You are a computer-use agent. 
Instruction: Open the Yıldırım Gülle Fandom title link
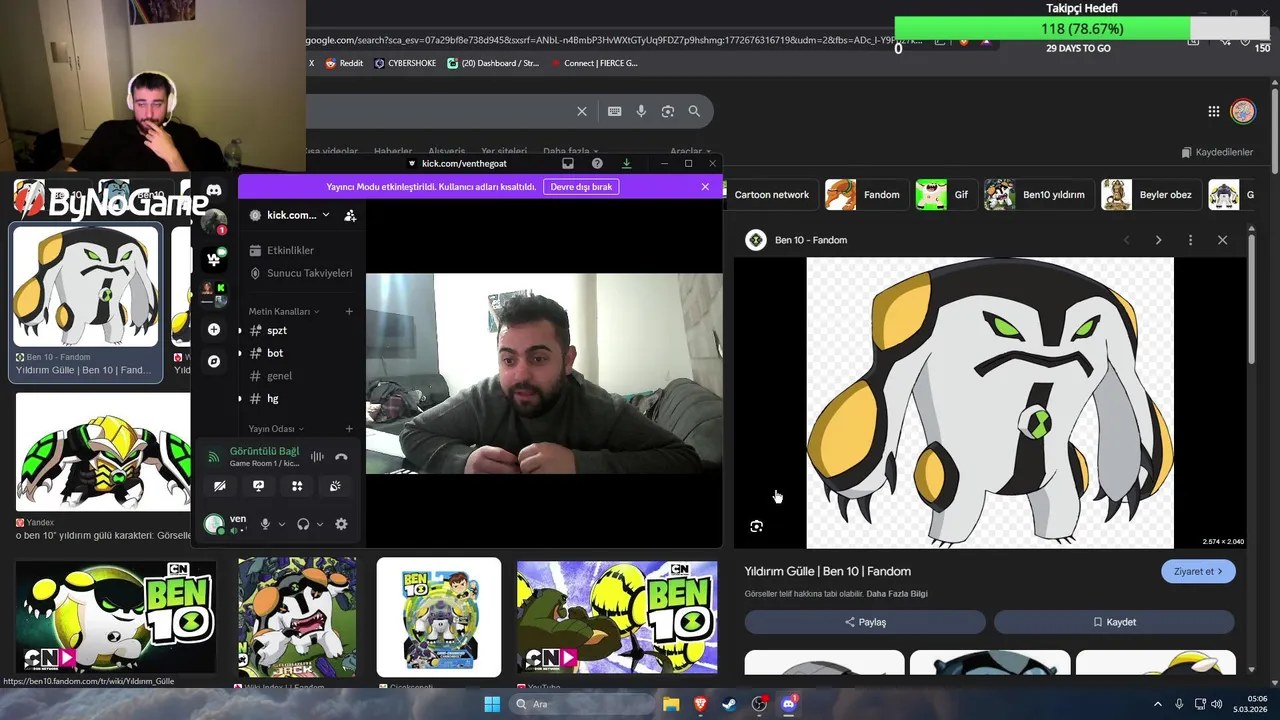[827, 571]
